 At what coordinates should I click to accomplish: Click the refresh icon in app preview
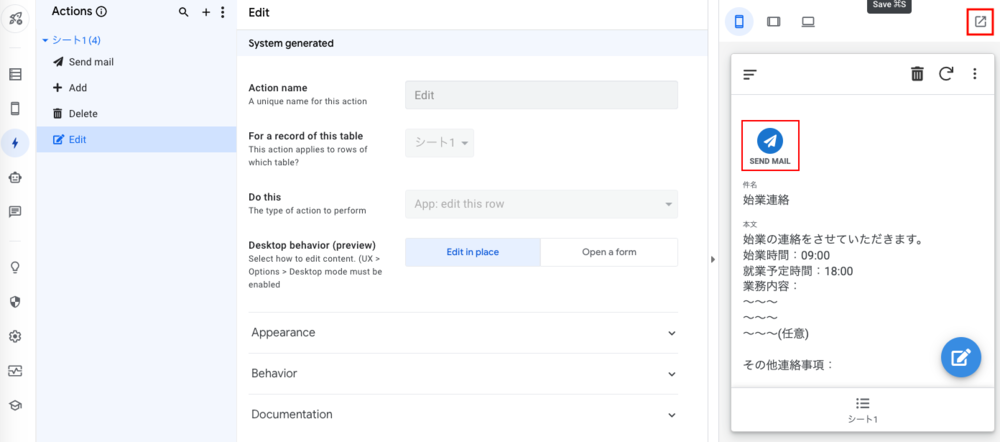(946, 73)
